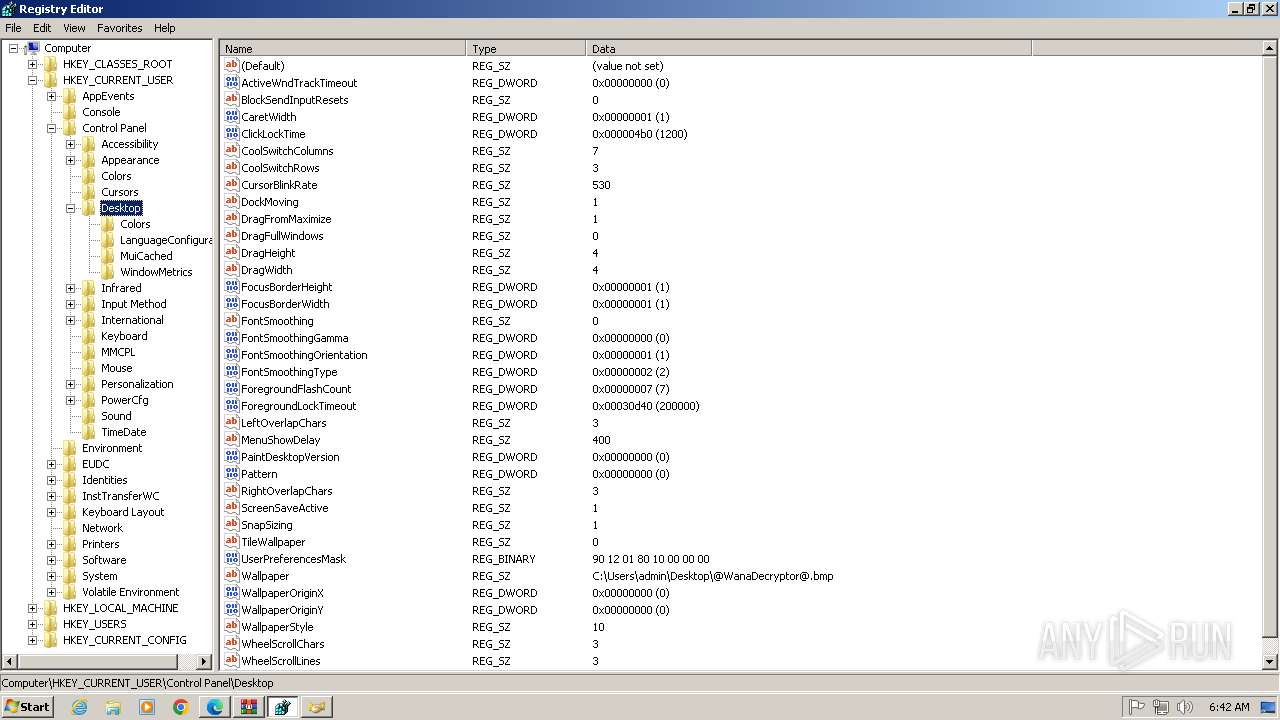Click the @WanaDecryptor@.bmp wallpaper path

coord(712,576)
